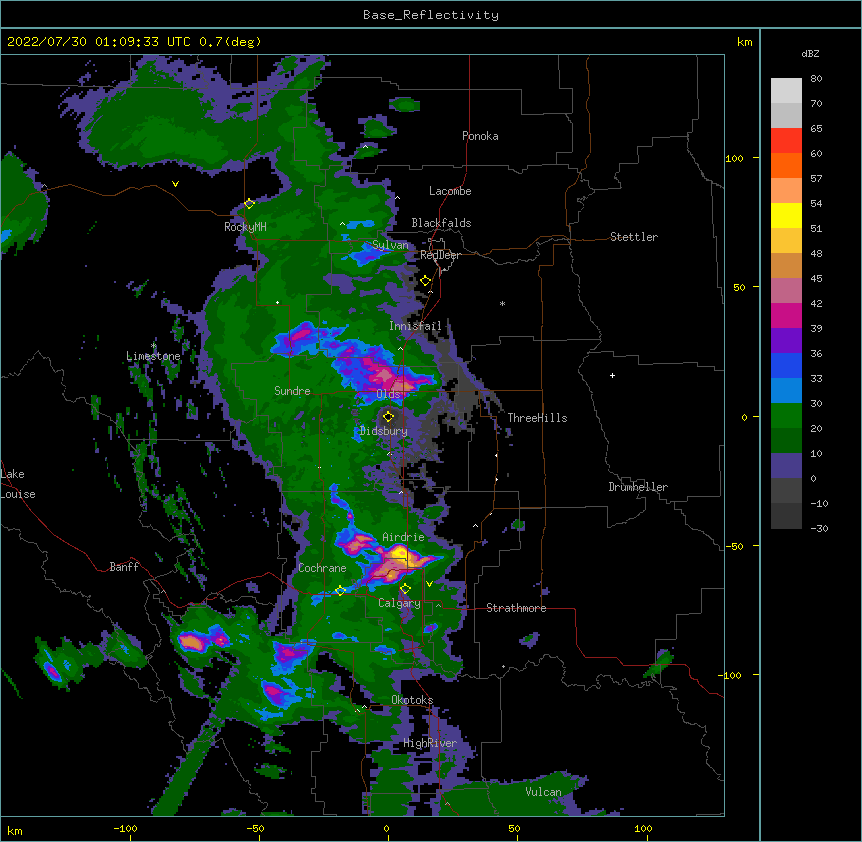The height and width of the screenshot is (842, 862).
Task: Click the blue 33-36 dBZ legend swatch
Action: 786,365
